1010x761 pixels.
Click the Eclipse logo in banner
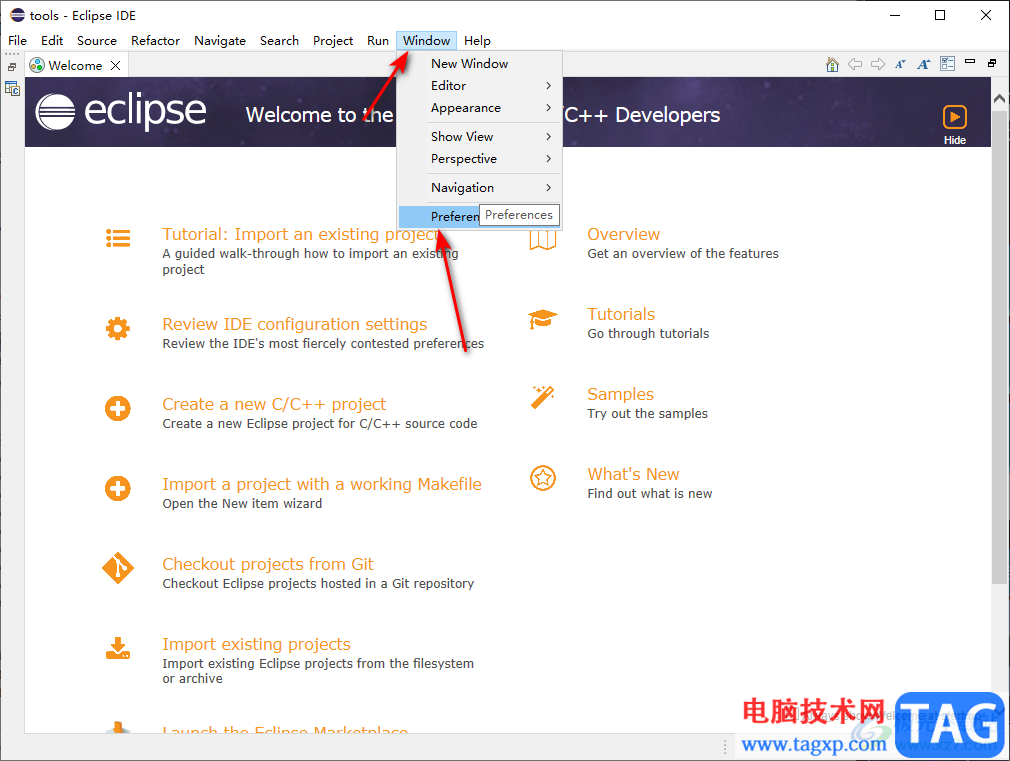120,111
